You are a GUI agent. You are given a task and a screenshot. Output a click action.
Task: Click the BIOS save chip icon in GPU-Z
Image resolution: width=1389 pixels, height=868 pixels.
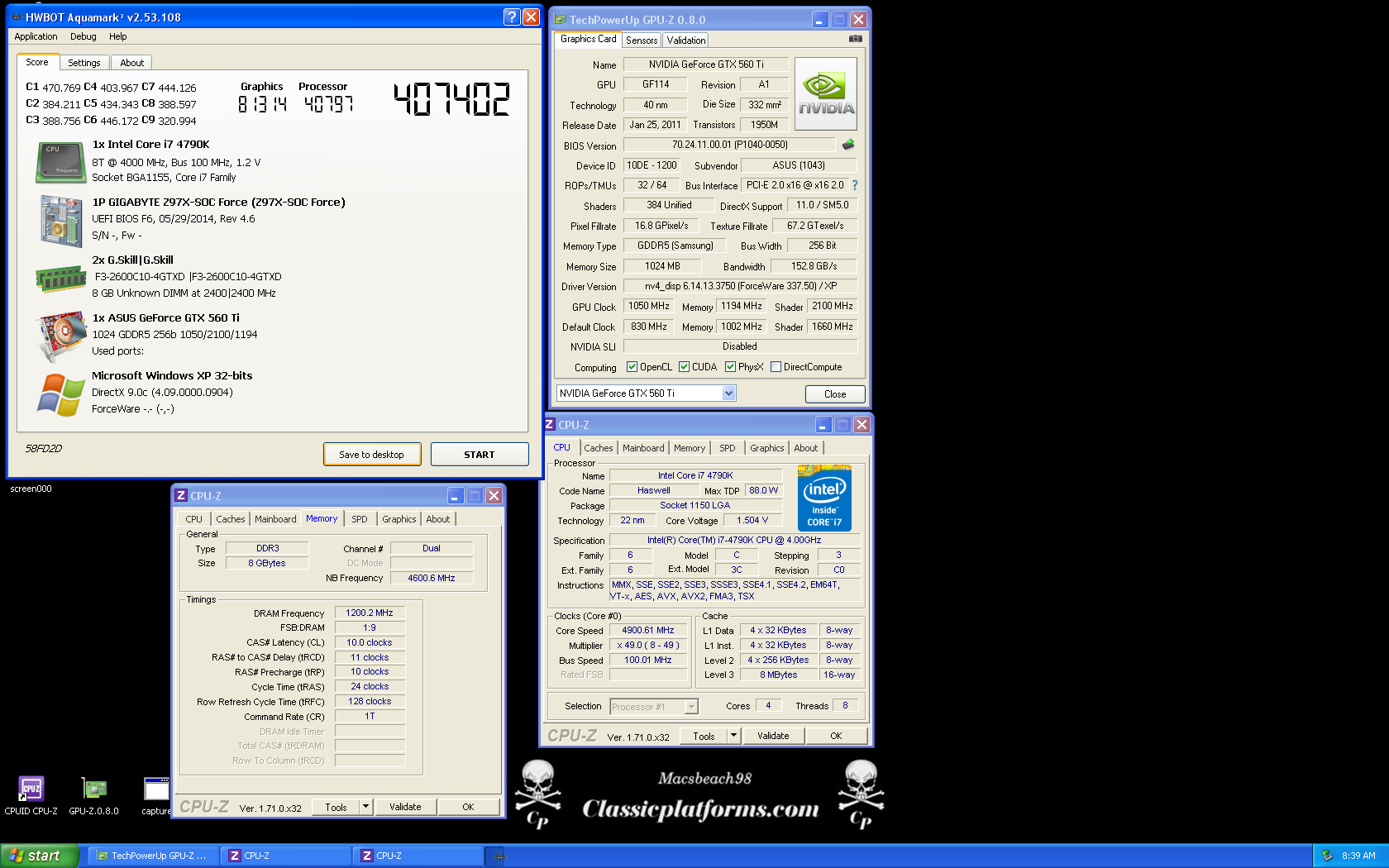point(848,145)
